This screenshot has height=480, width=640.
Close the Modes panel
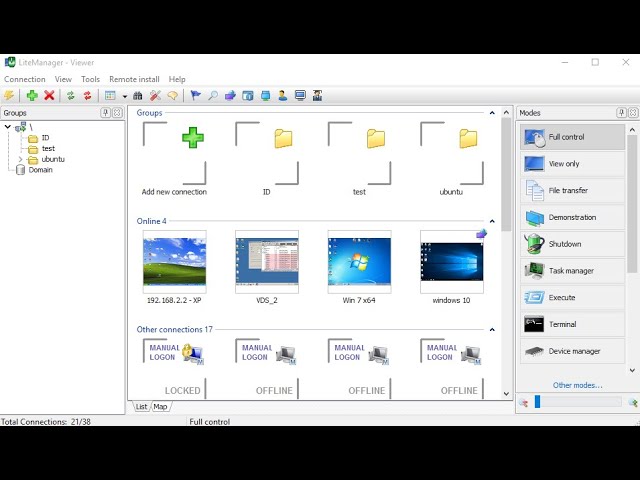point(633,113)
